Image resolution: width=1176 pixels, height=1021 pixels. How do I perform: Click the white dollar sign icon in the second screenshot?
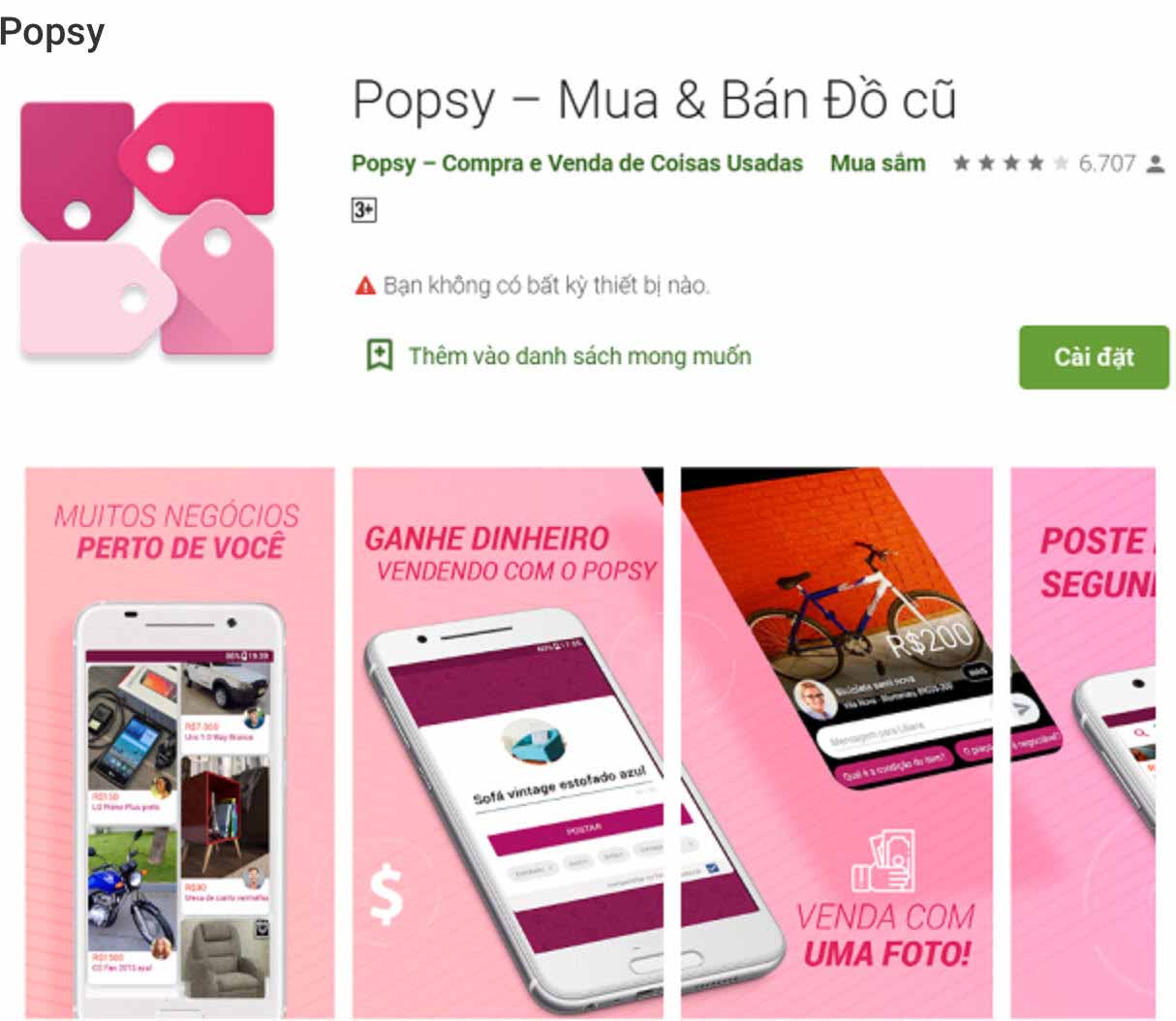[x=387, y=892]
